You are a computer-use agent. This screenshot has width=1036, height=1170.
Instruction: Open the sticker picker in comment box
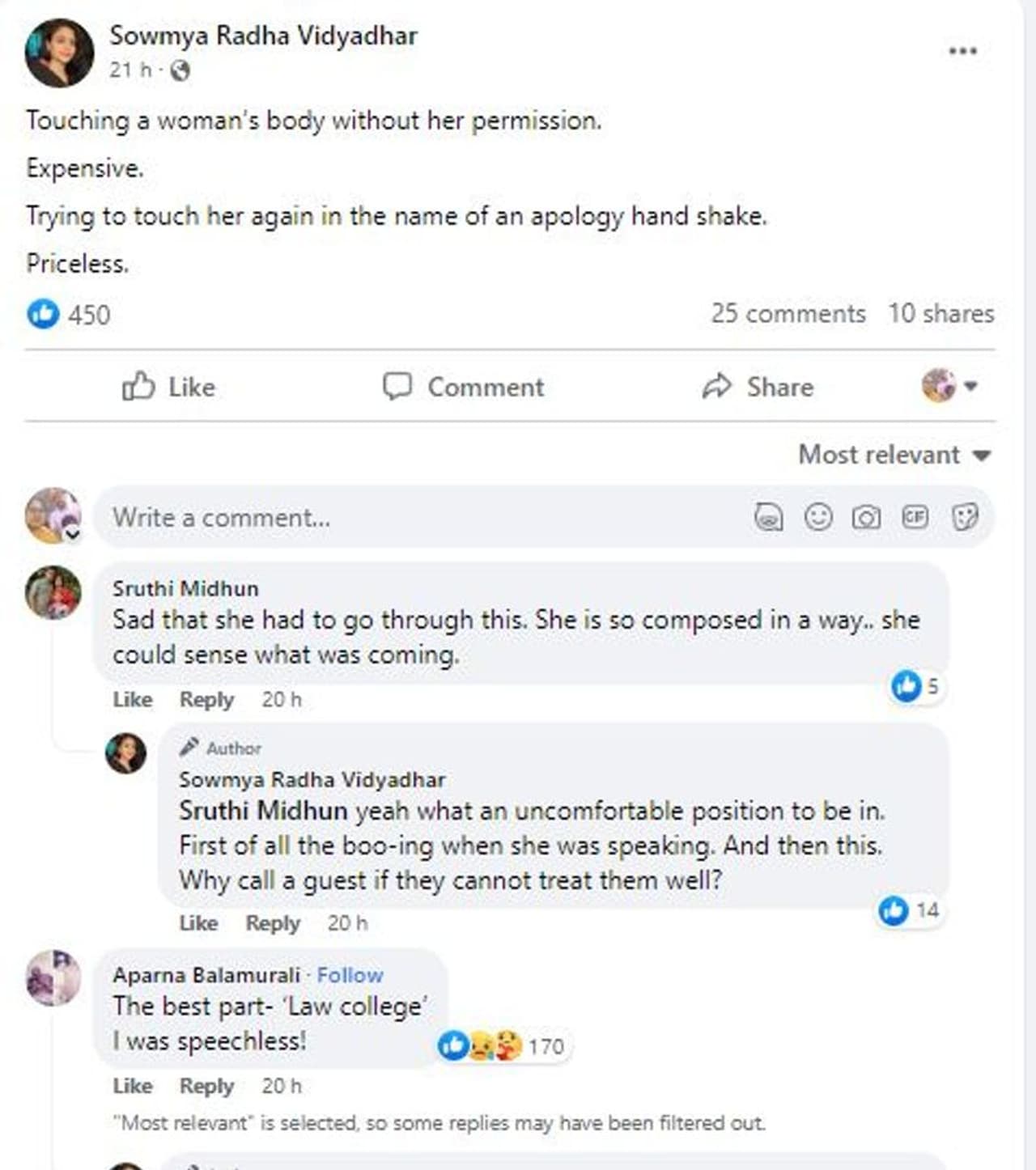pyautogui.click(x=965, y=516)
